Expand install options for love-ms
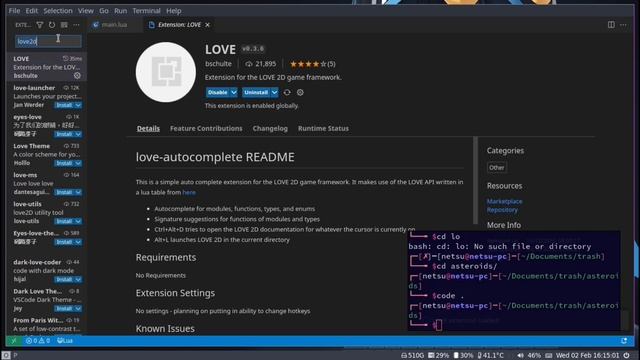 pyautogui.click(x=78, y=192)
